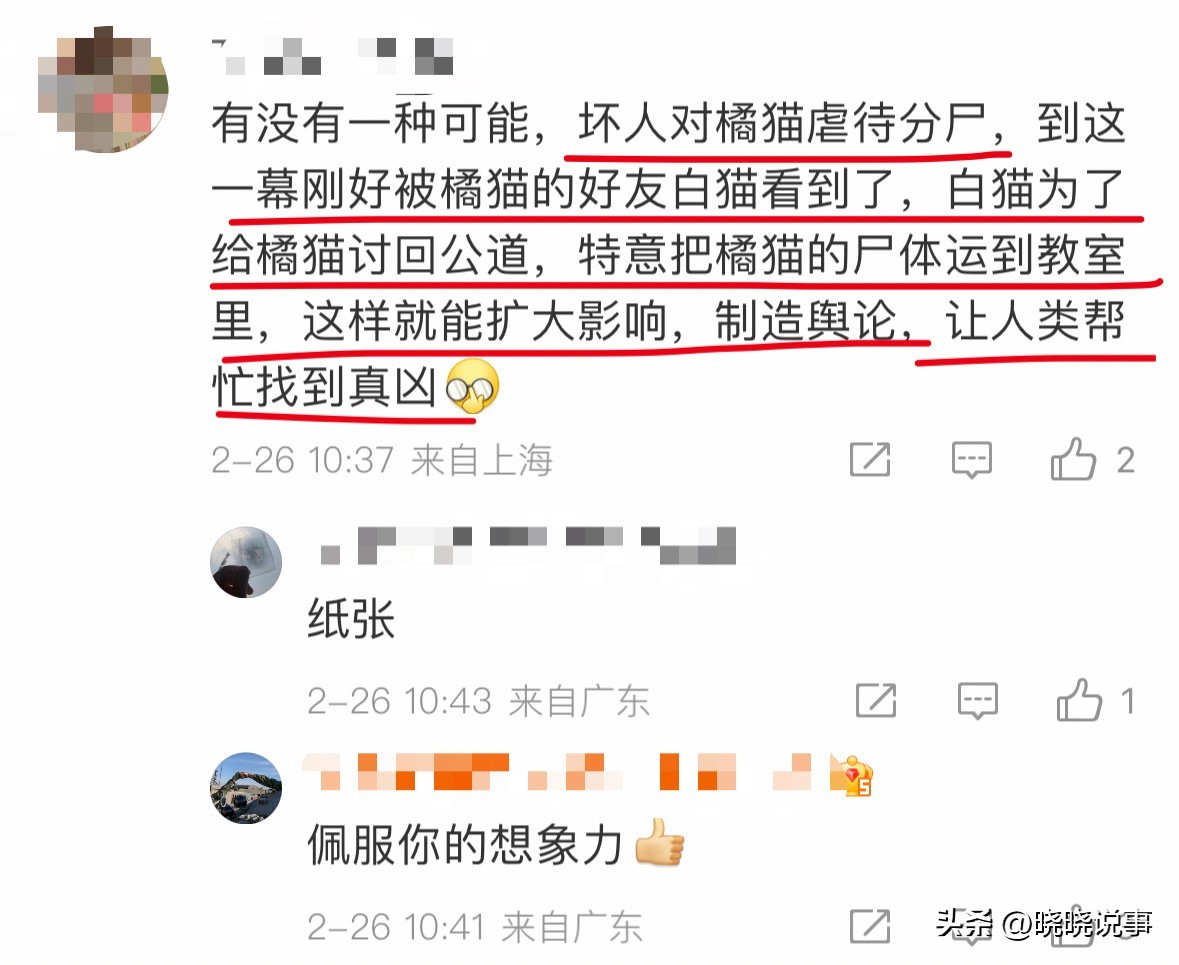Share the "佩服你的想象力" reply

tap(870, 926)
